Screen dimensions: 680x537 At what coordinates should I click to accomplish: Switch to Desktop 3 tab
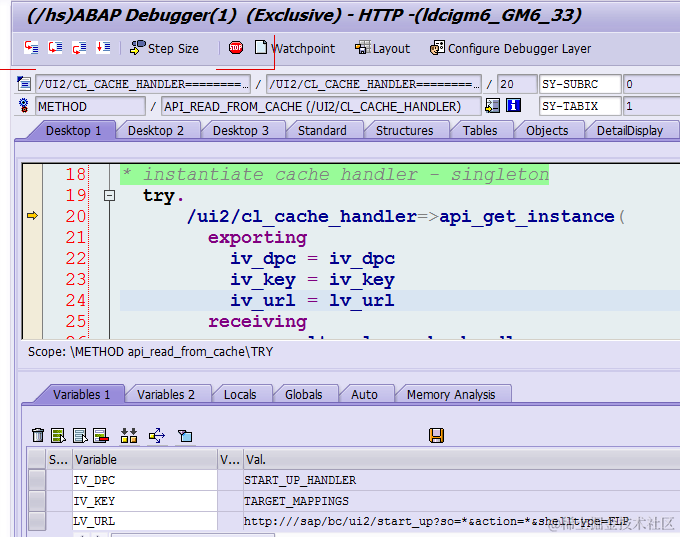(241, 131)
